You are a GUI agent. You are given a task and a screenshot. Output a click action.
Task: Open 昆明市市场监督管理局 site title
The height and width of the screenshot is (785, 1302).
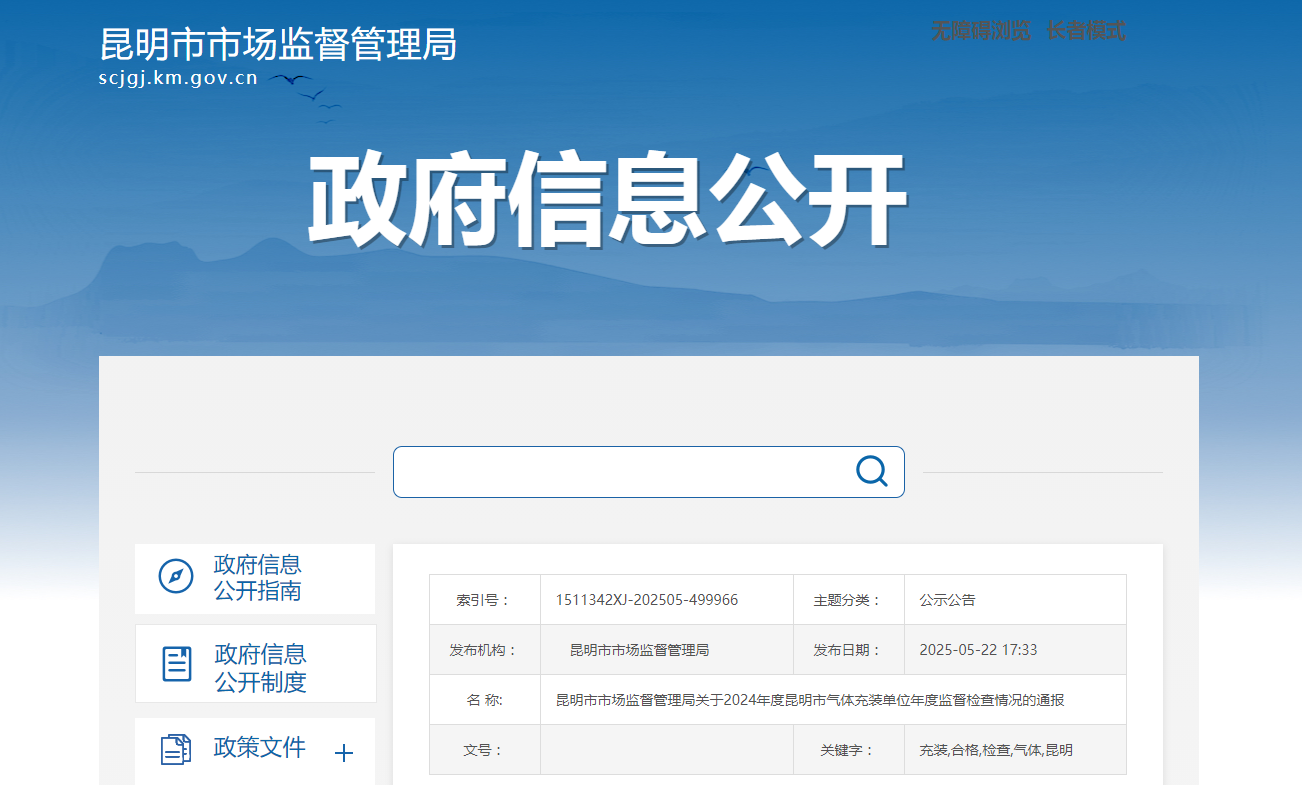[x=278, y=44]
